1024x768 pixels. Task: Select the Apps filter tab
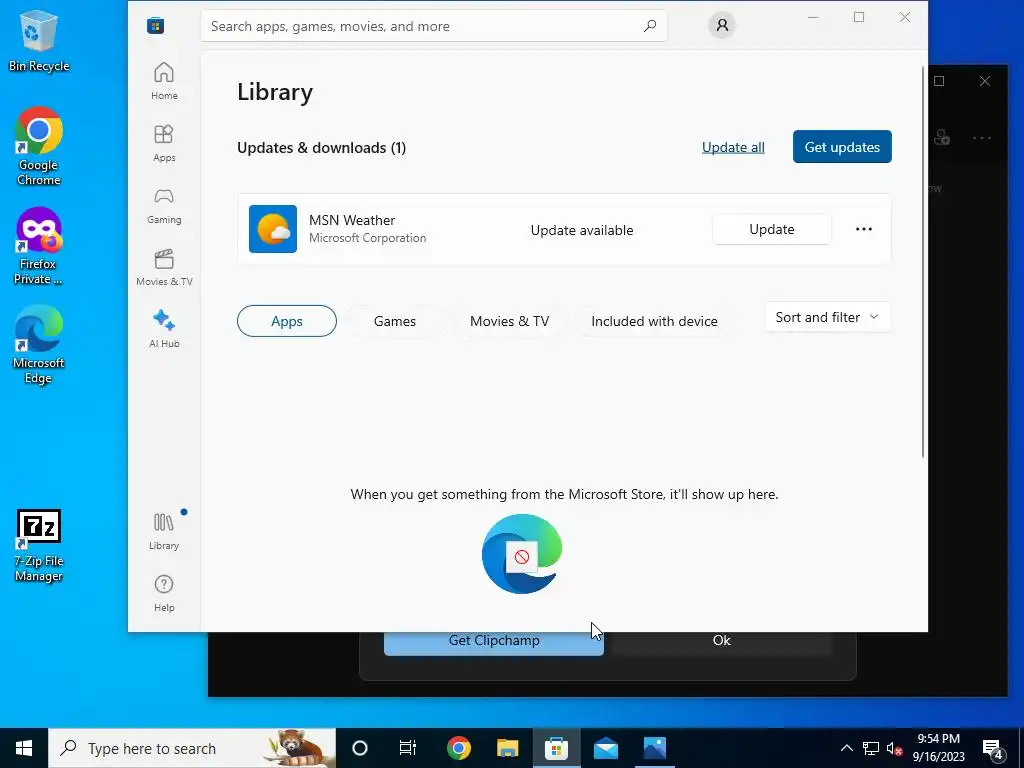click(x=287, y=321)
